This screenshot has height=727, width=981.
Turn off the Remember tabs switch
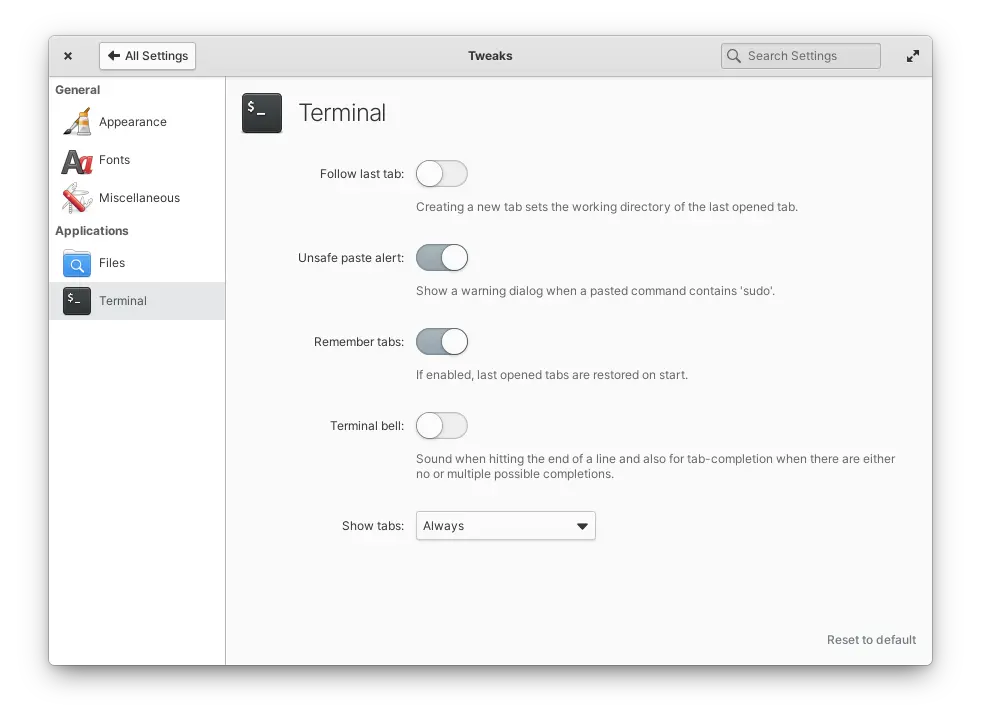coord(441,342)
